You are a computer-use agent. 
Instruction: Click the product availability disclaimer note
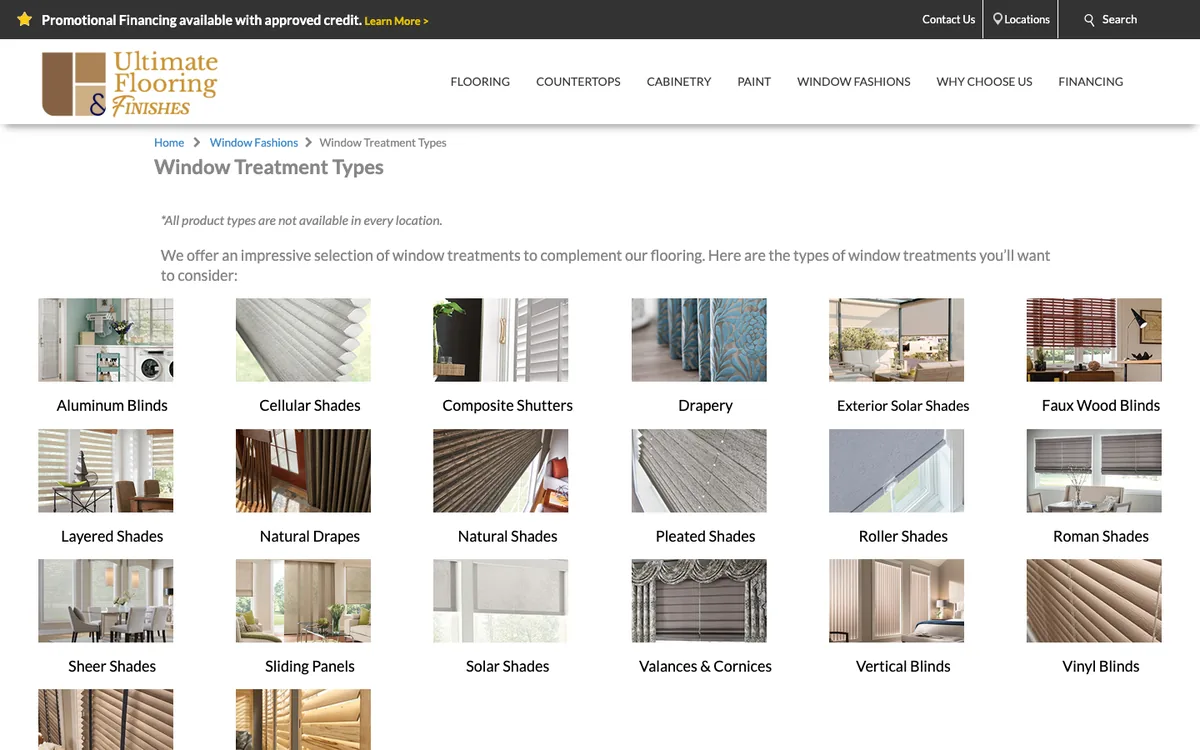point(301,220)
